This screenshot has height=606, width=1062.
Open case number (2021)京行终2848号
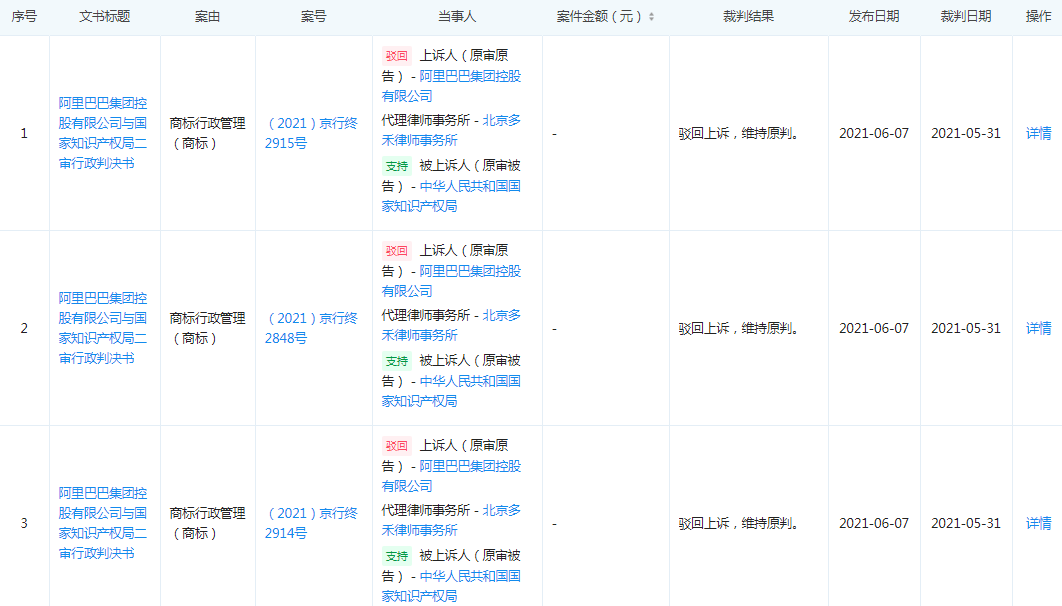point(311,328)
